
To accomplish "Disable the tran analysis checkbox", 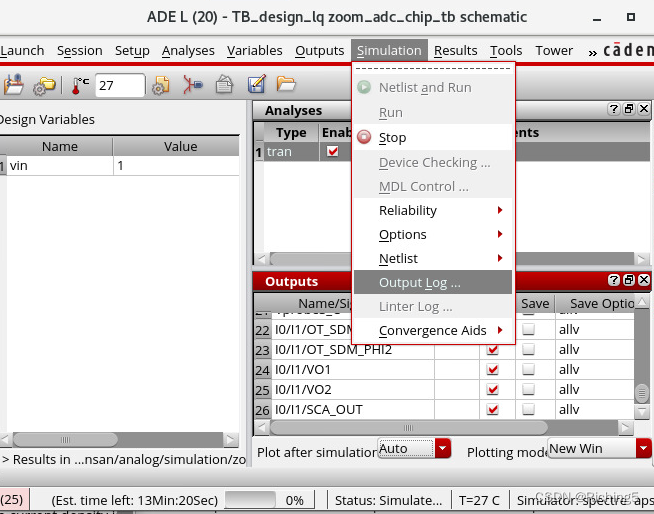I will coord(332,152).
